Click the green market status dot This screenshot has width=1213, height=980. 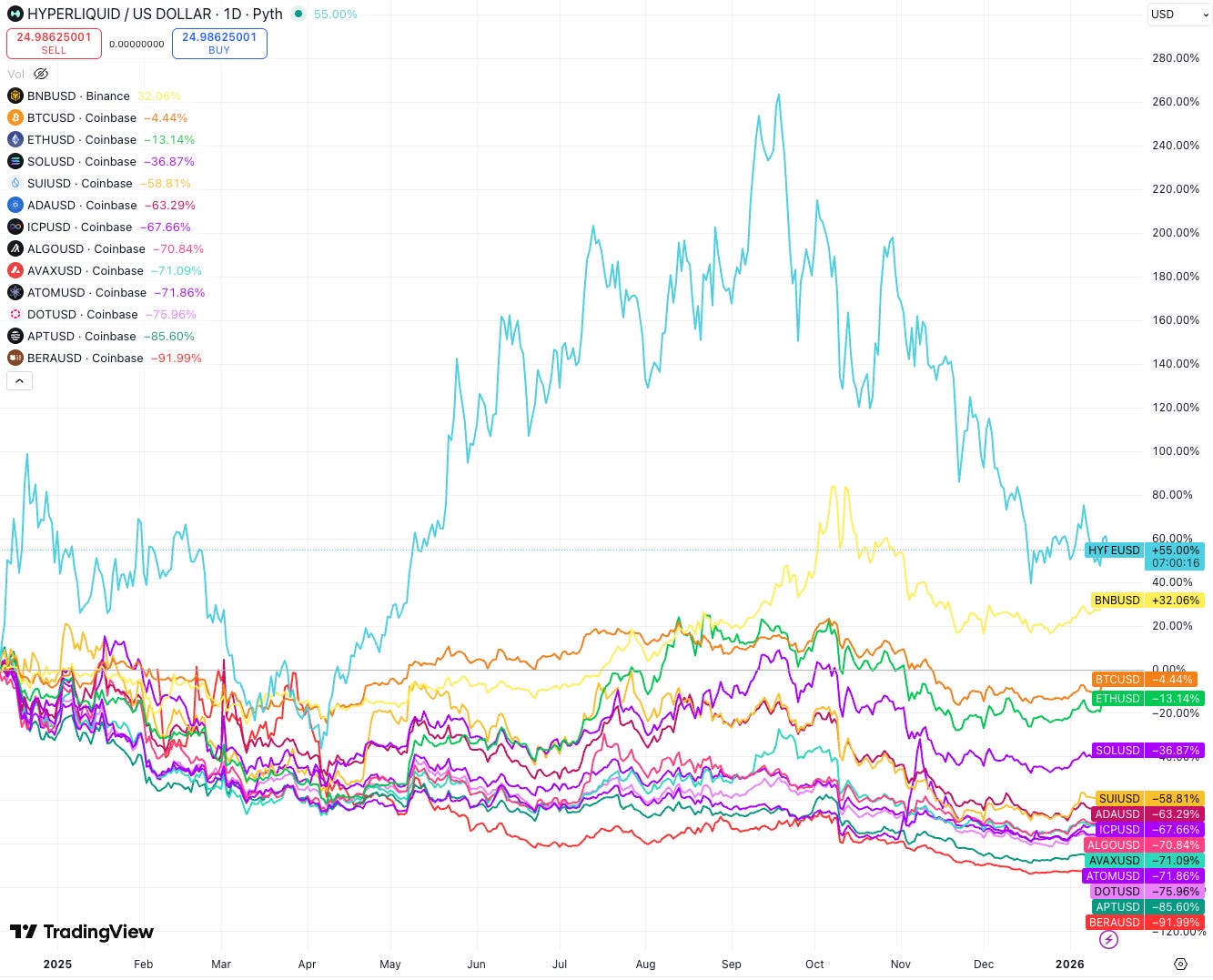pos(298,15)
